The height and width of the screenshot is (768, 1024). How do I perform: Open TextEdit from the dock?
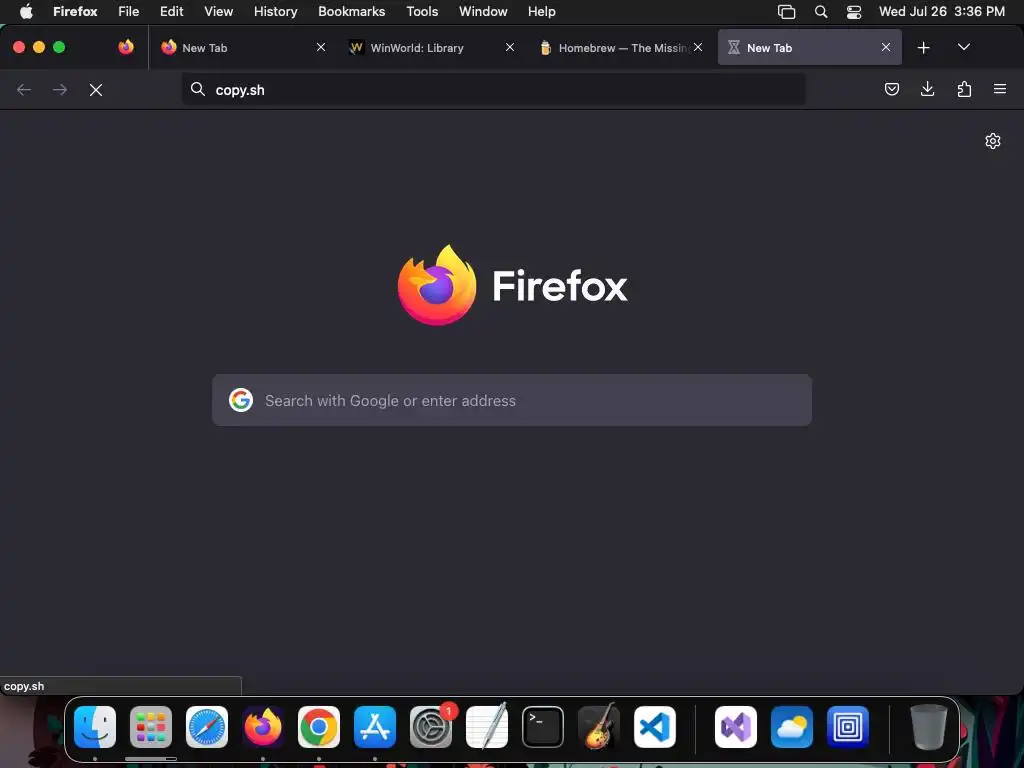pos(487,727)
